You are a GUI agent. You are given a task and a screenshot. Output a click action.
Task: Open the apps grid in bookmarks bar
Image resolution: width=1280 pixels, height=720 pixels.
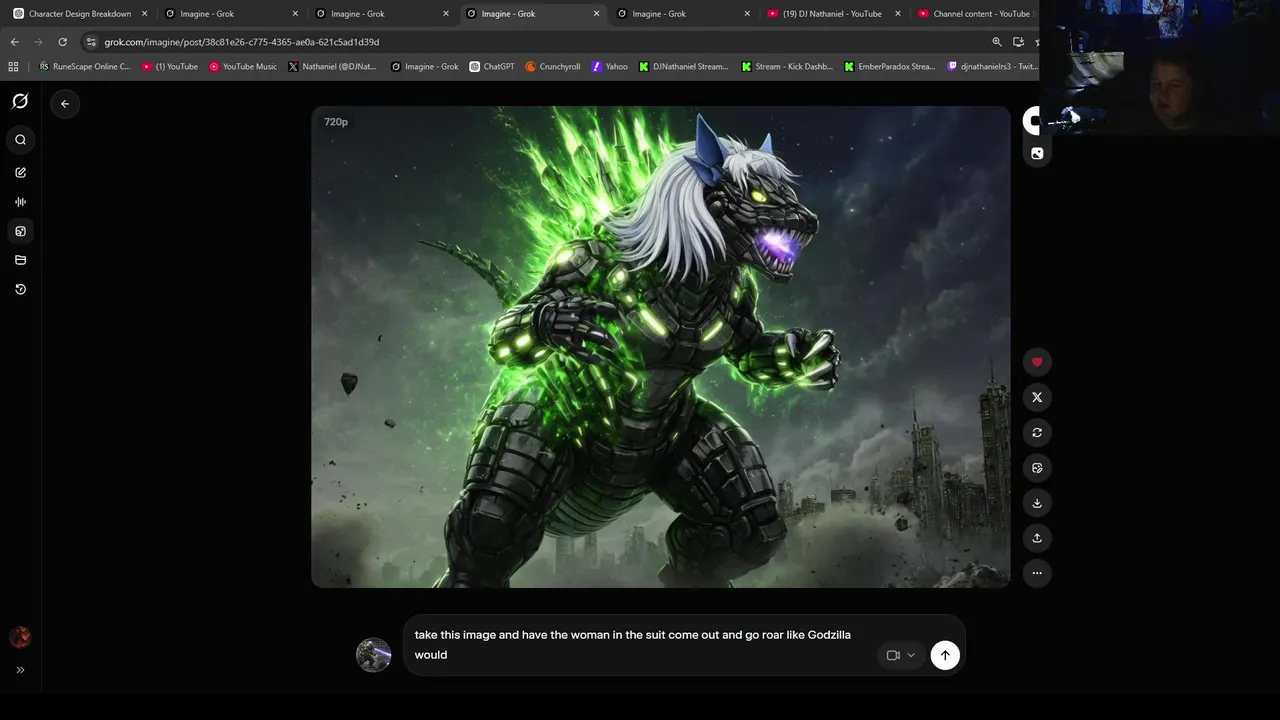point(13,67)
